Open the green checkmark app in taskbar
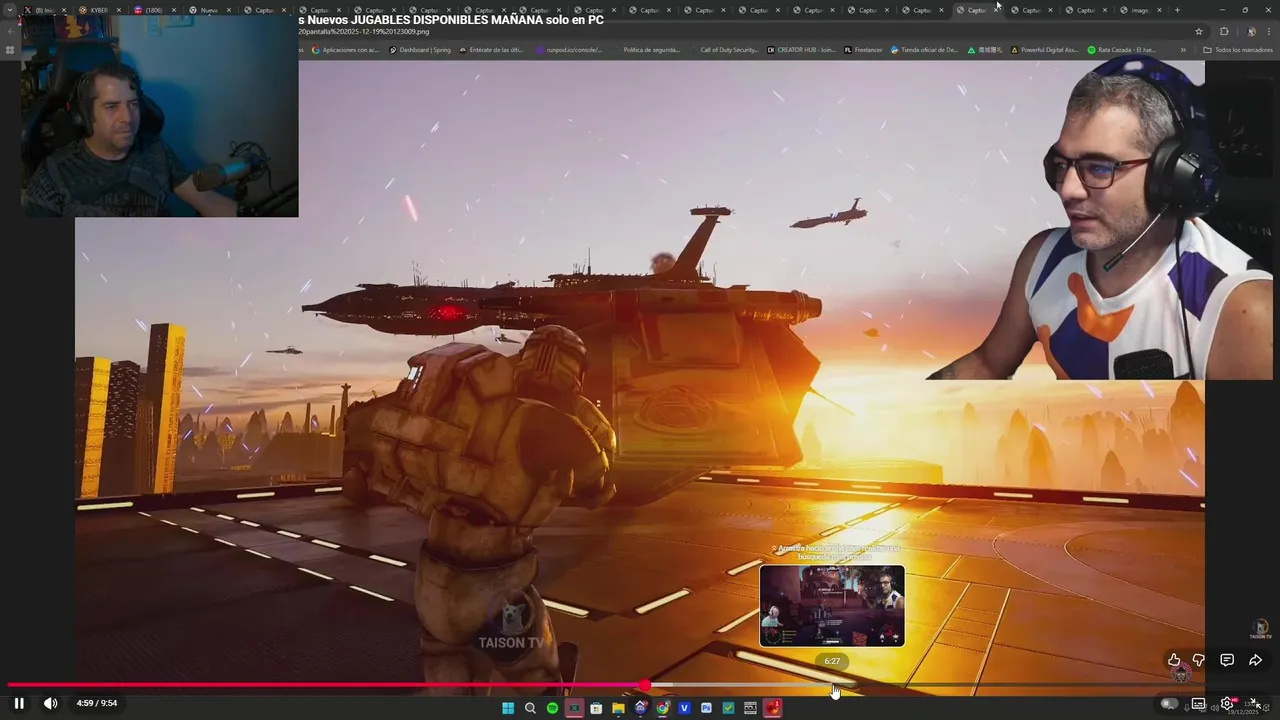The width and height of the screenshot is (1280, 720). point(728,708)
